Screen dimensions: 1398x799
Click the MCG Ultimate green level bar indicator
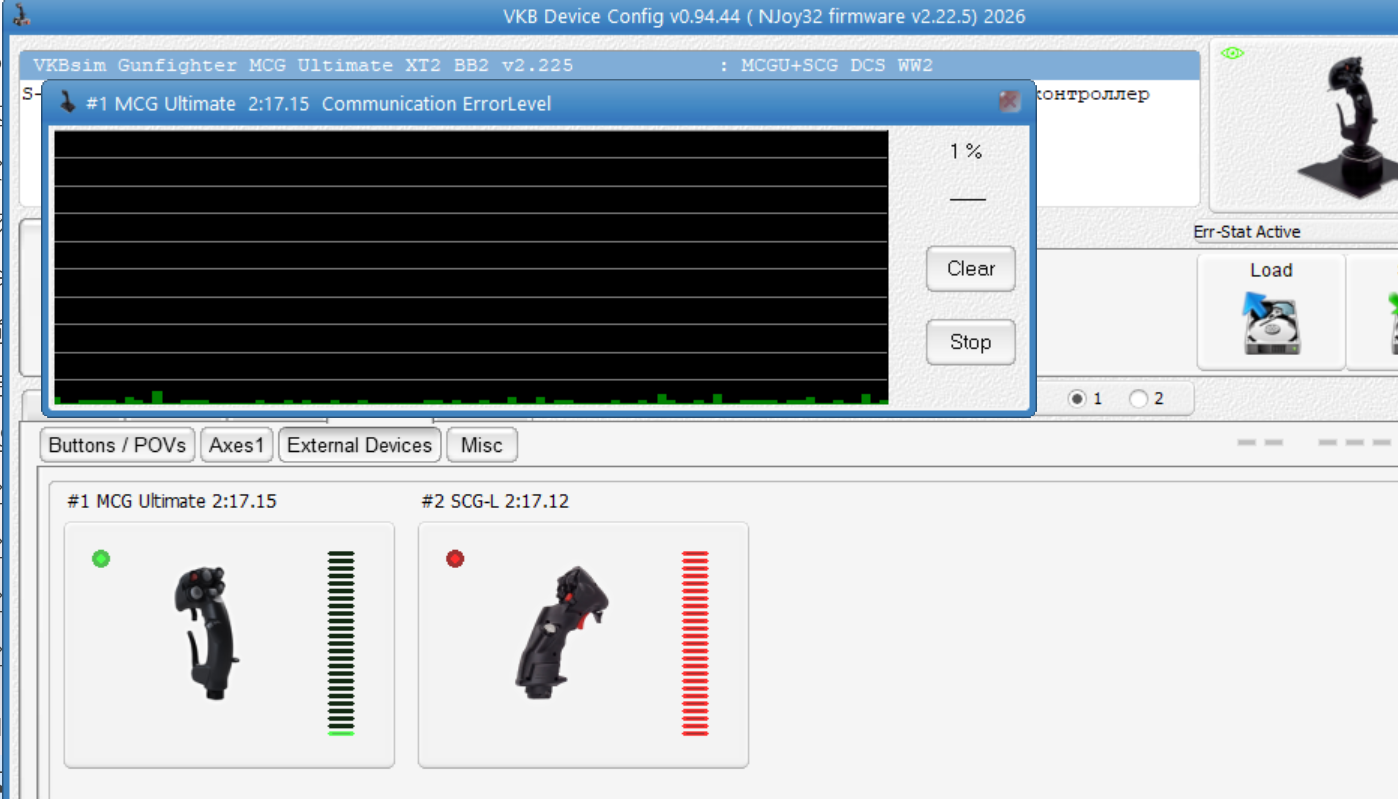[x=341, y=643]
